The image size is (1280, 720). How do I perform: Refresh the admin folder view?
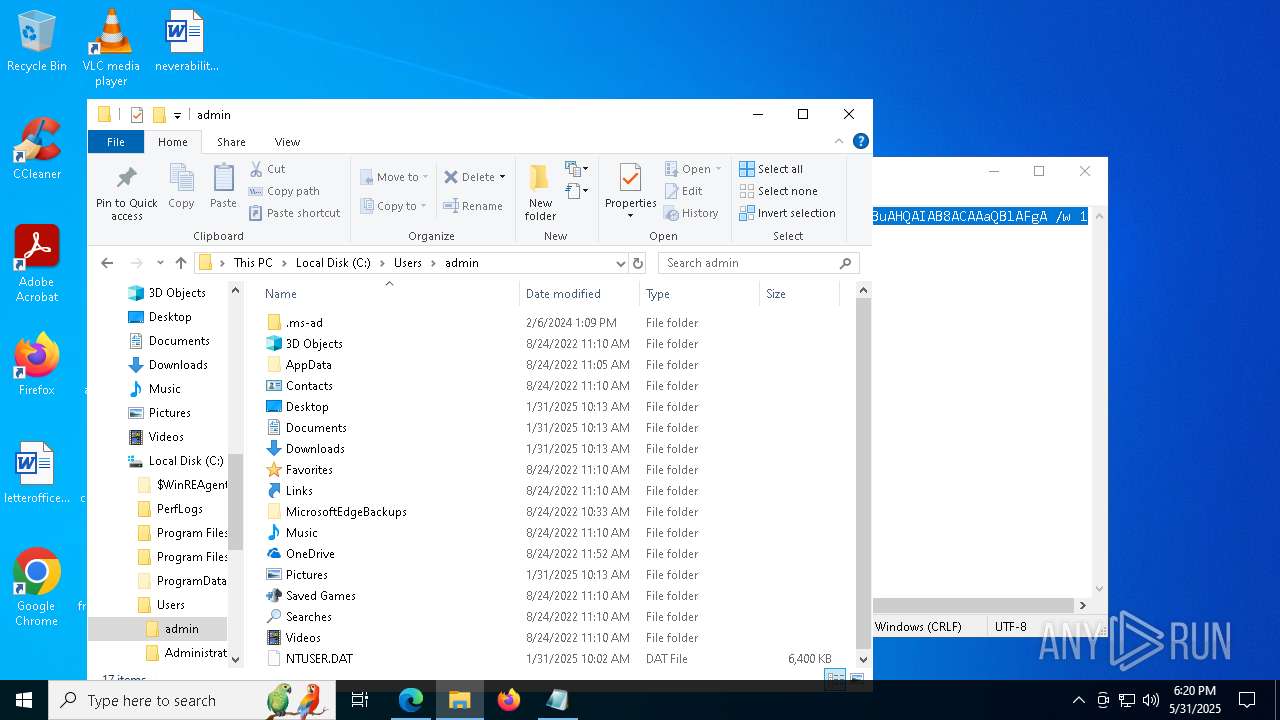(638, 263)
